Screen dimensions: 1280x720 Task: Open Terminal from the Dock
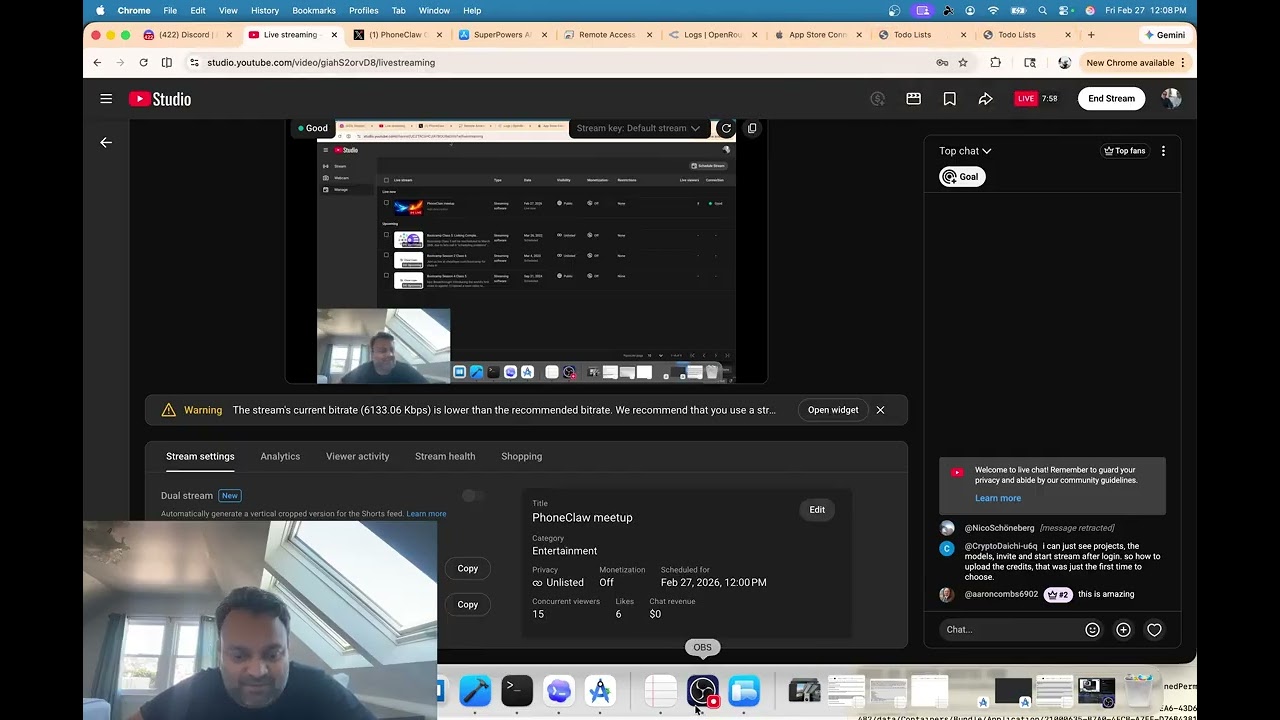coord(517,690)
